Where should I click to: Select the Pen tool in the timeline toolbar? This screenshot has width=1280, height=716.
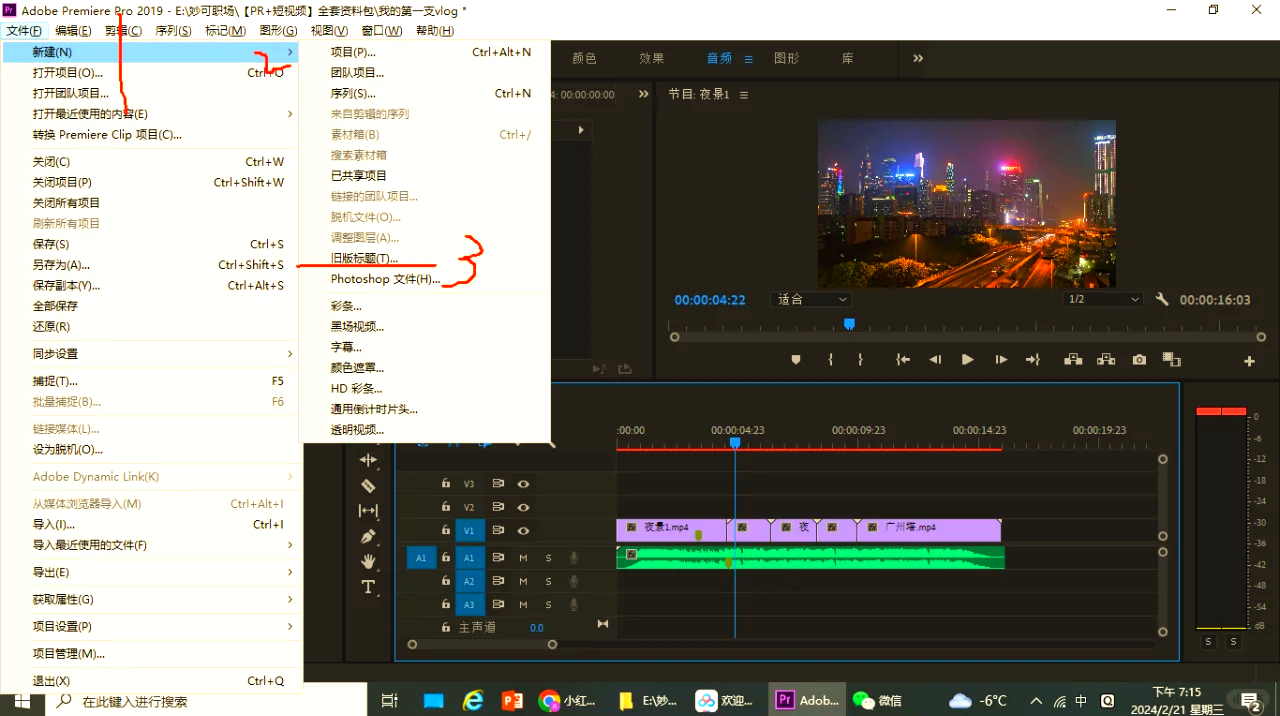pos(368,536)
